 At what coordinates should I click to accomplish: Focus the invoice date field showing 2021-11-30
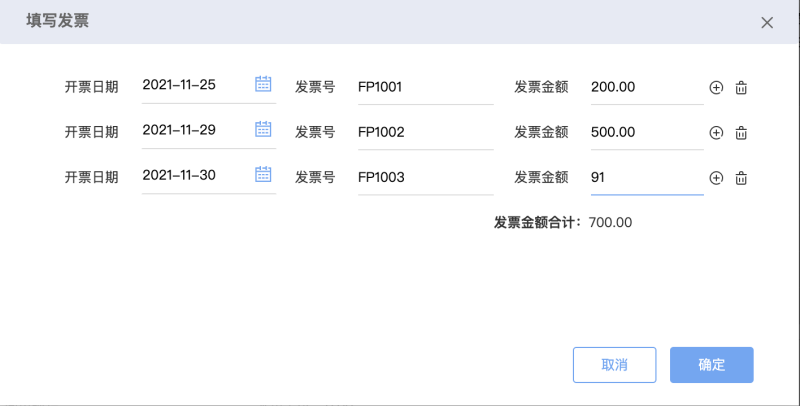pyautogui.click(x=209, y=175)
